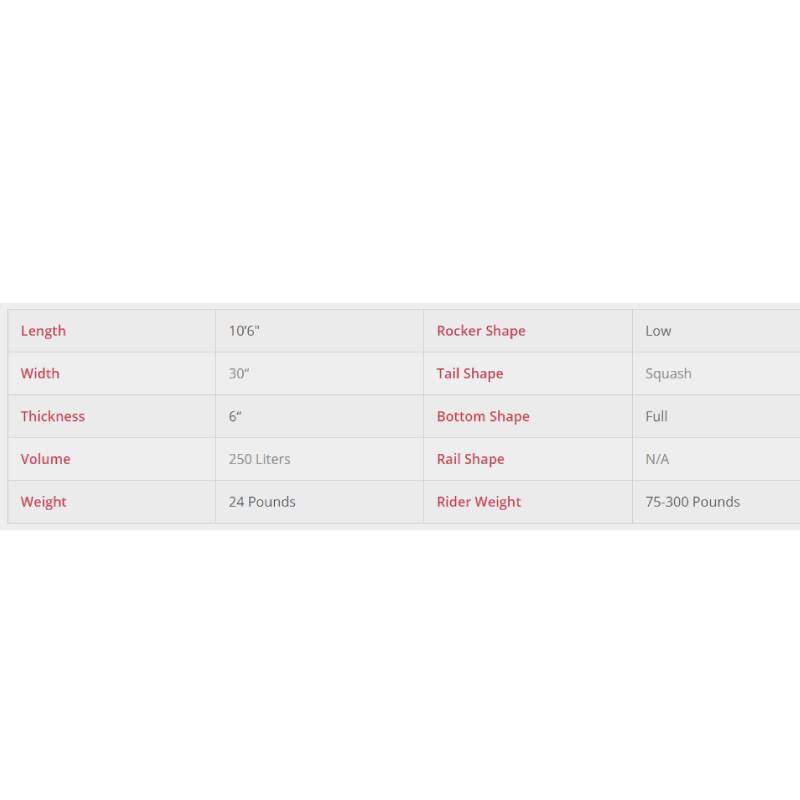Viewport: 800px width, 800px height.
Task: Click the Bottom Shape label
Action: point(483,416)
